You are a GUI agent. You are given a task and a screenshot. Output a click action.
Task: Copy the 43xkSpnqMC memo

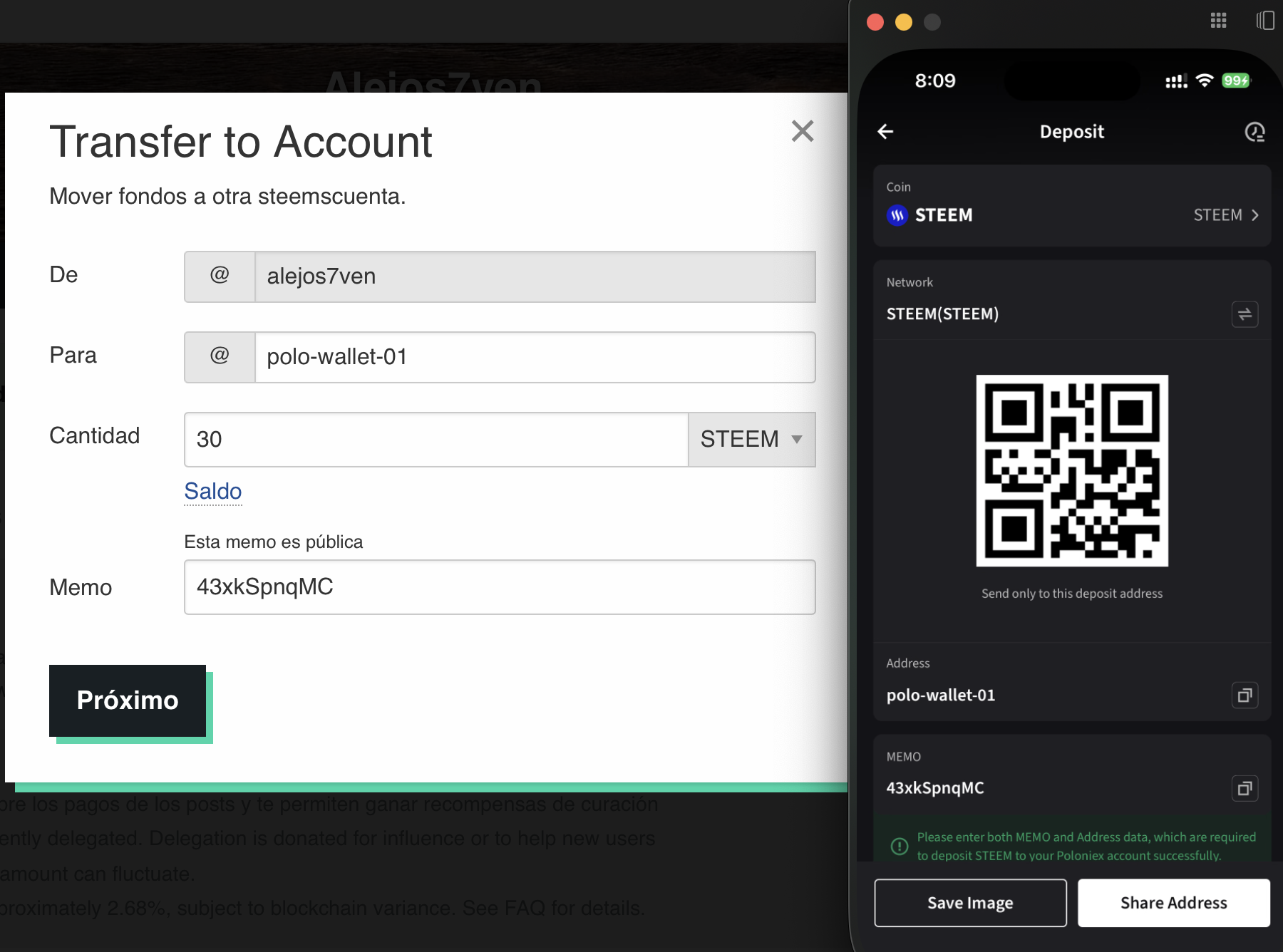click(1245, 789)
